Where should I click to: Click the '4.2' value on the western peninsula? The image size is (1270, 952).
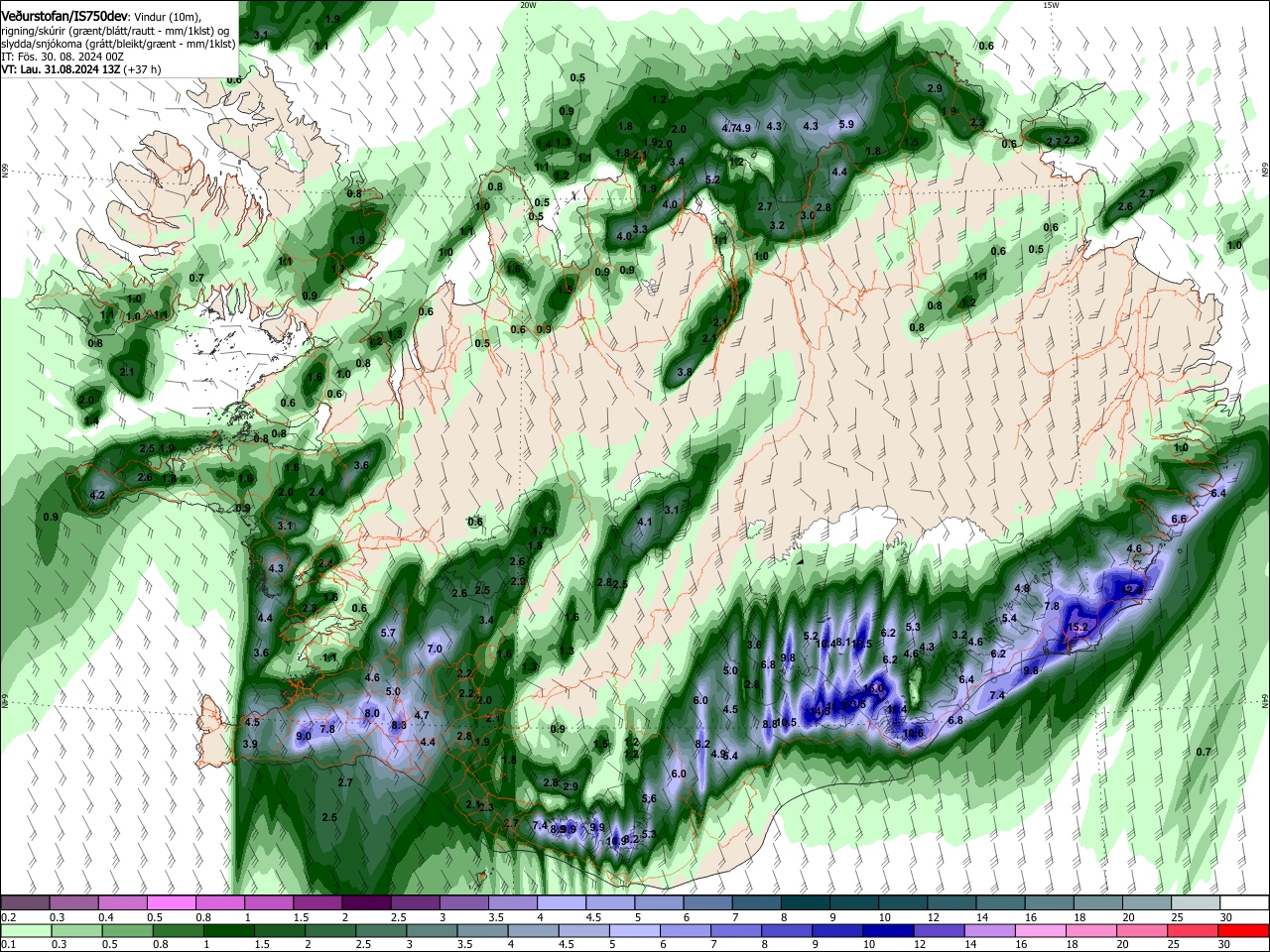[97, 495]
